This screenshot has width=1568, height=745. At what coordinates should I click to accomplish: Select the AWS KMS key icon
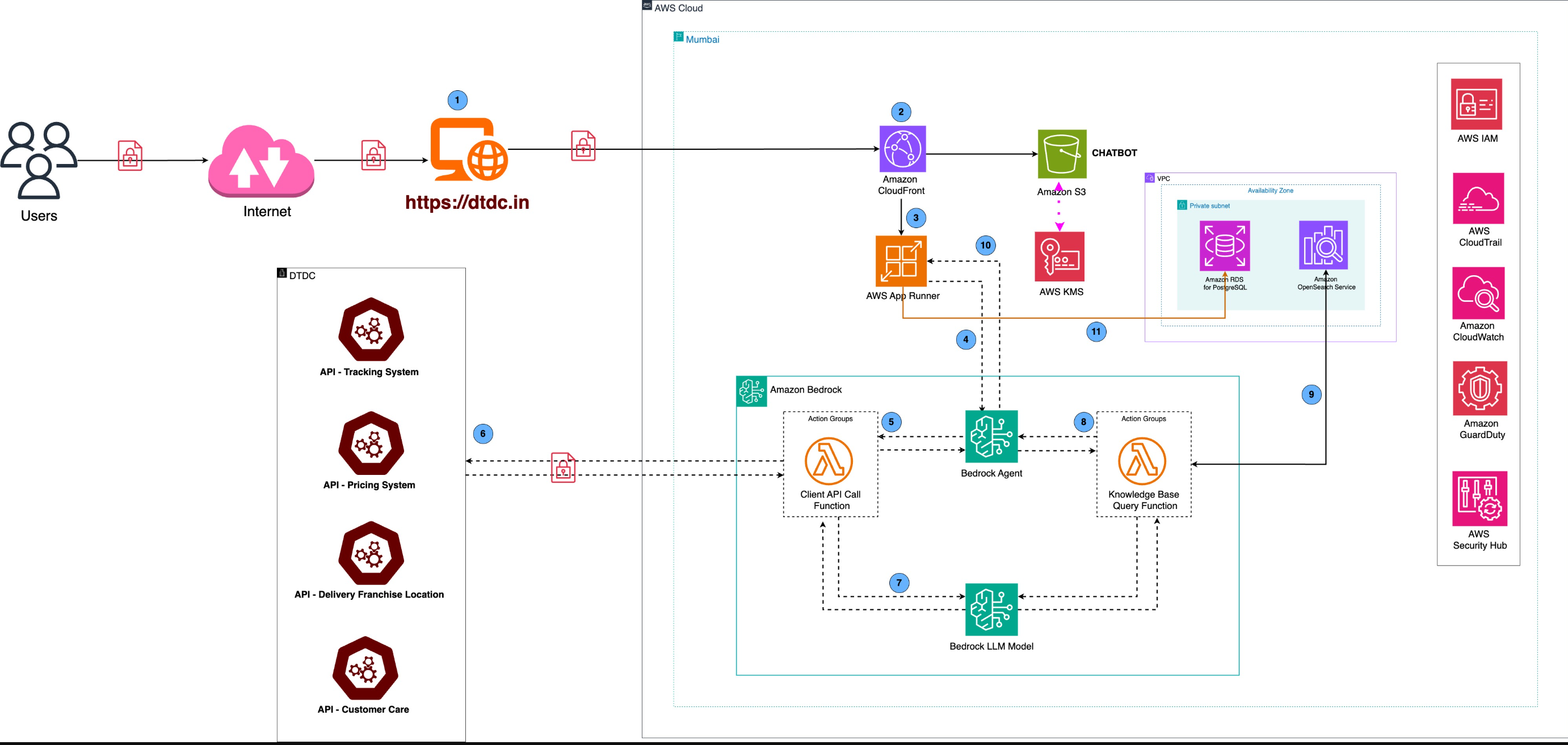[x=1059, y=256]
